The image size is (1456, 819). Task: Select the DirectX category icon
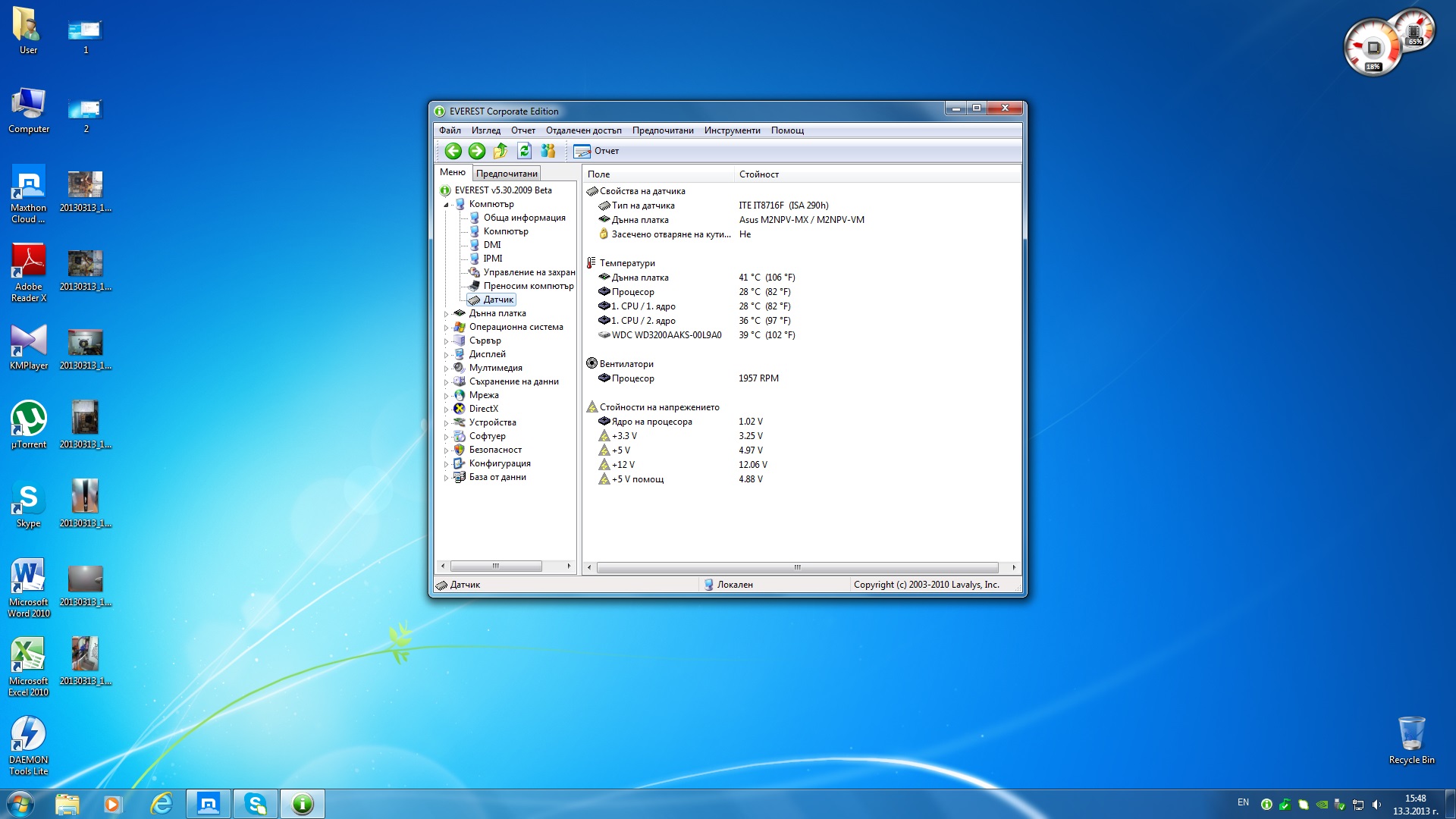click(x=458, y=409)
